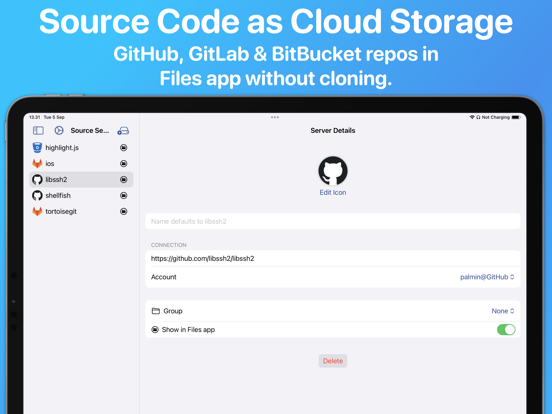The width and height of the screenshot is (552, 414).
Task: Click the Bitbucket icon next to highlight.js
Action: point(37,148)
